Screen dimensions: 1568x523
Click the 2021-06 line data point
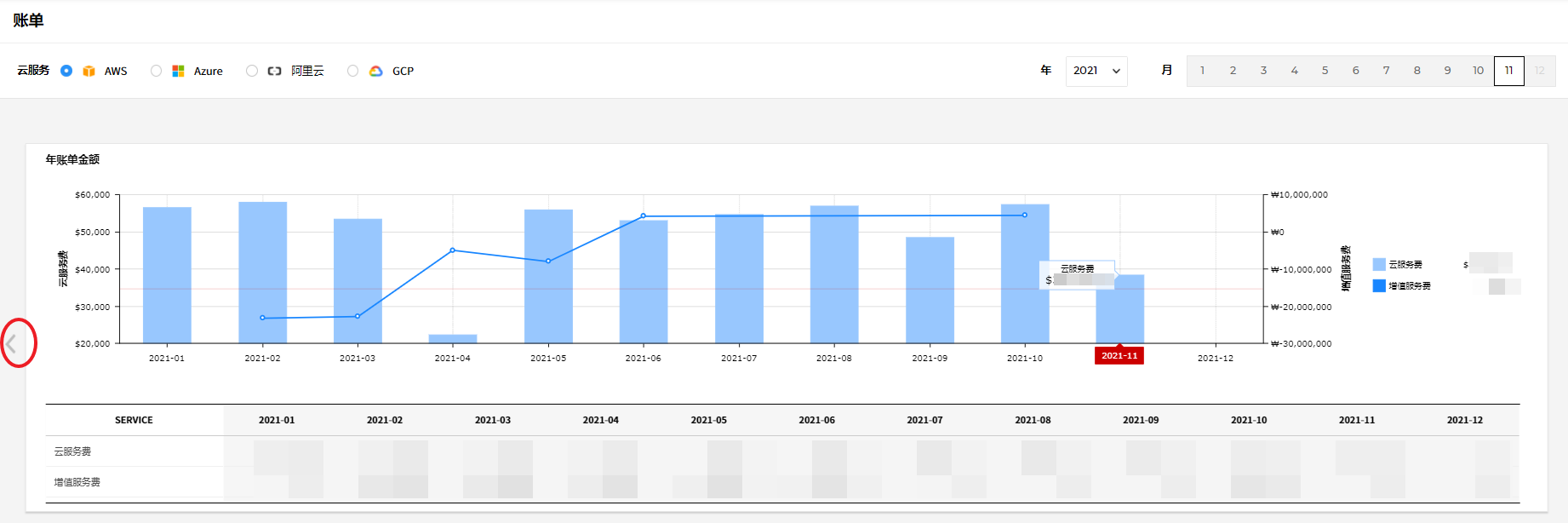pos(643,216)
